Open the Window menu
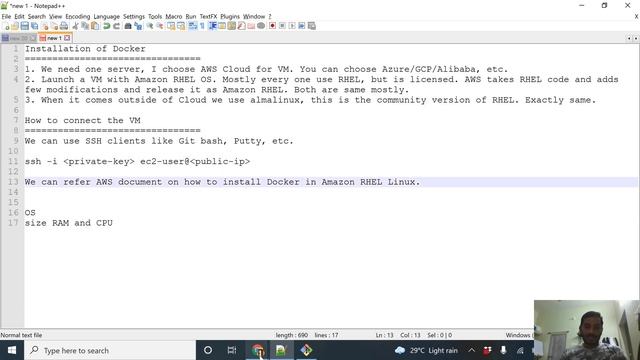This screenshot has width=640, height=360. pyautogui.click(x=254, y=16)
